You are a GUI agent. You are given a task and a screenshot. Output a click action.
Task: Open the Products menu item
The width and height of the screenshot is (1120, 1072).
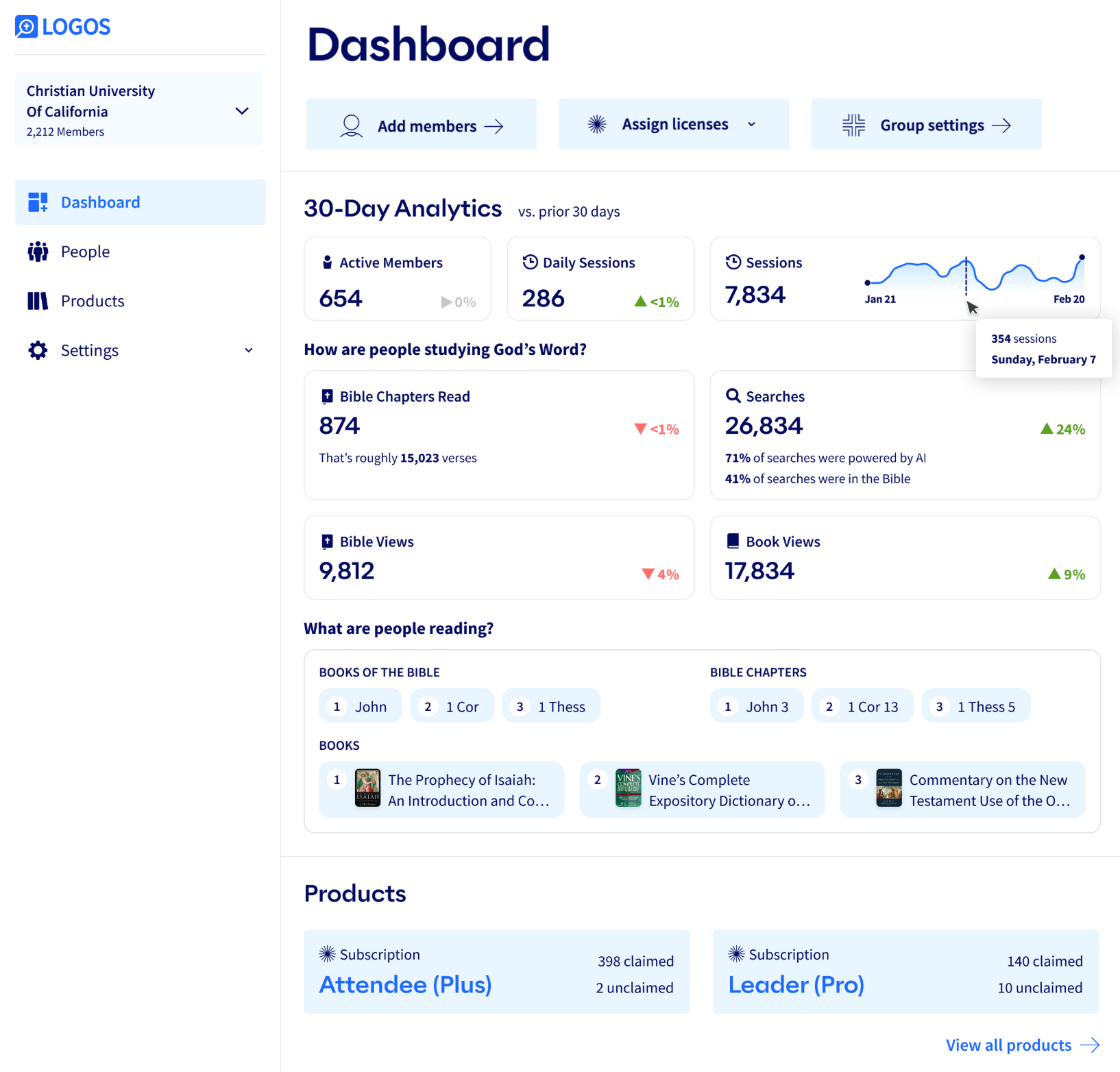[x=140, y=301]
